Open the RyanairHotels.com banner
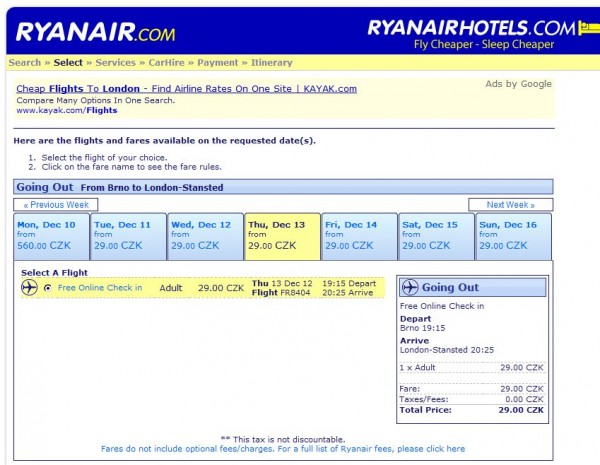 (x=484, y=34)
